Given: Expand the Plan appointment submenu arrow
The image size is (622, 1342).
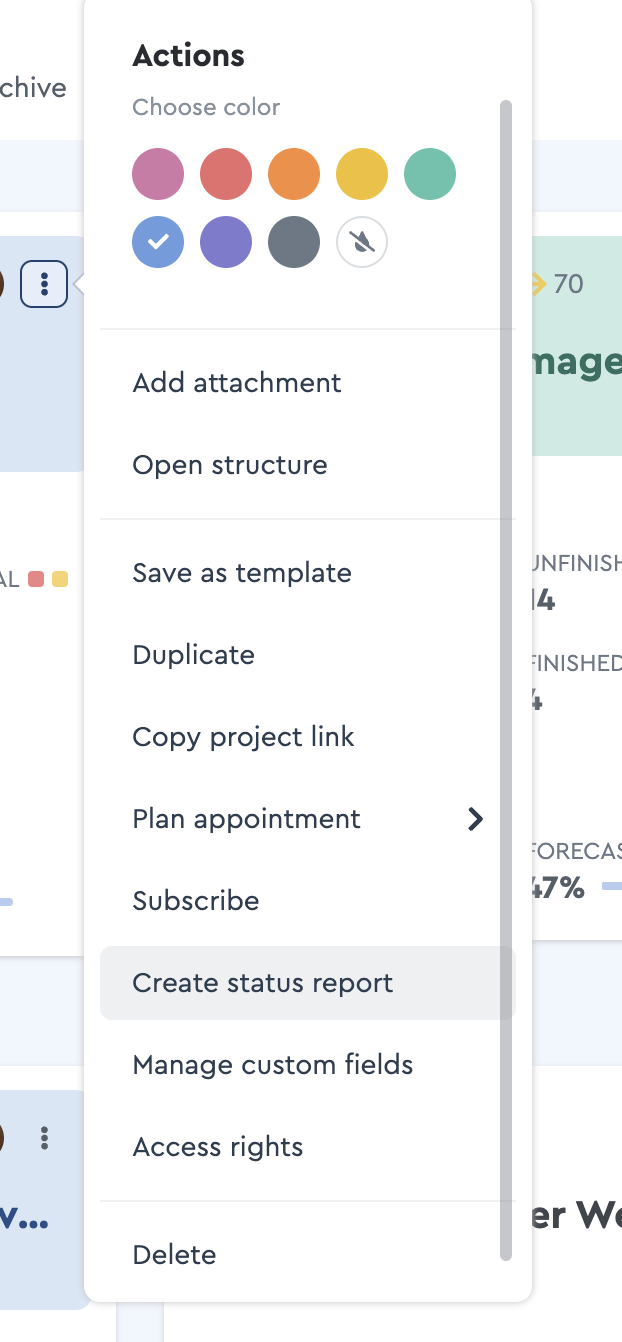Looking at the screenshot, I should pyautogui.click(x=476, y=820).
